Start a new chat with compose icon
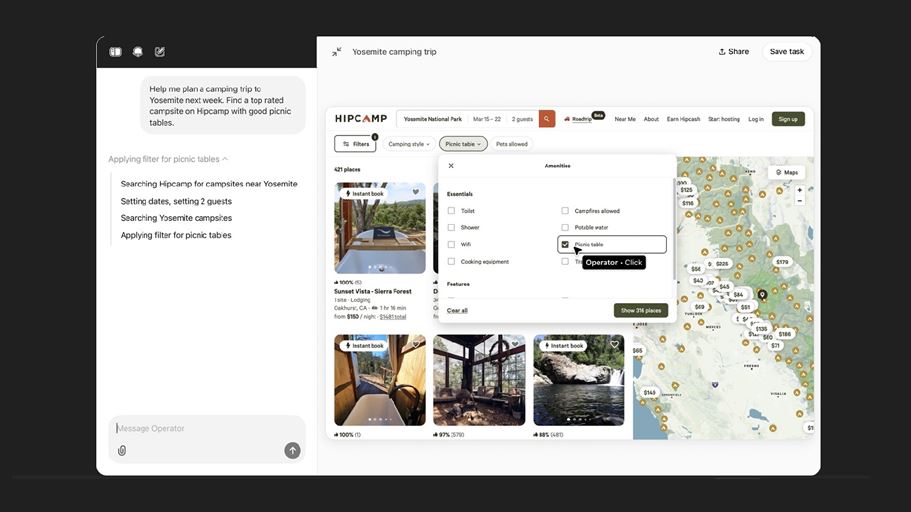Screen dimensions: 911x512 (160, 52)
